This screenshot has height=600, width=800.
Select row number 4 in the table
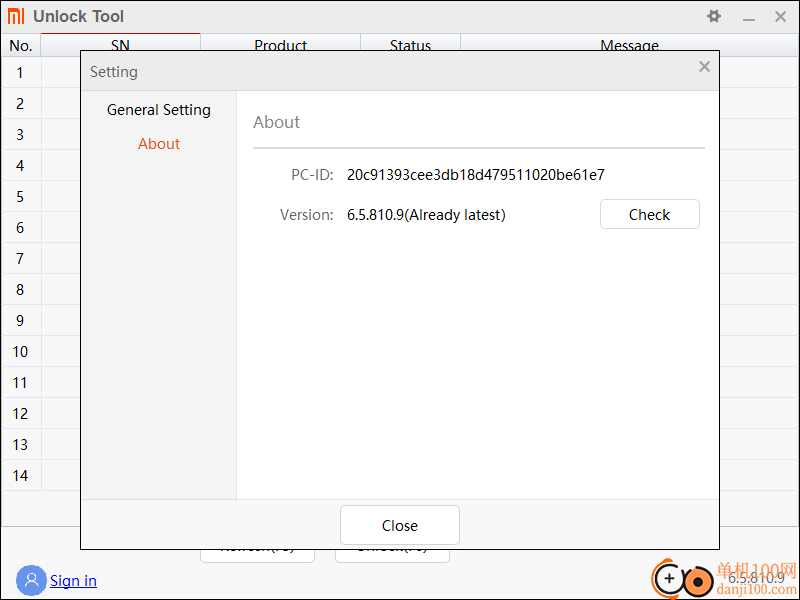pyautogui.click(x=20, y=165)
